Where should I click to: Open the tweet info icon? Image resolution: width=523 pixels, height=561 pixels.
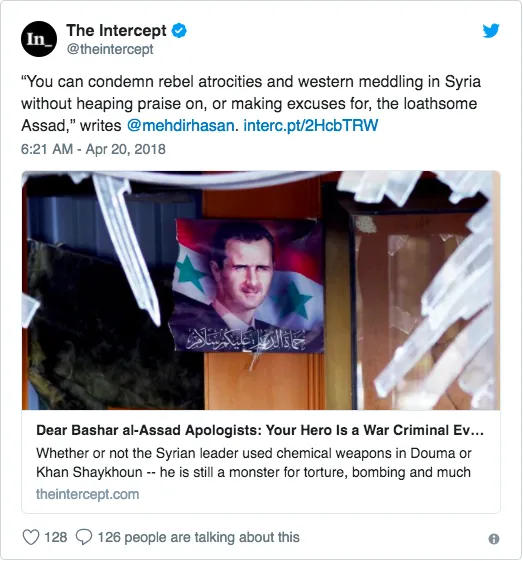point(494,539)
